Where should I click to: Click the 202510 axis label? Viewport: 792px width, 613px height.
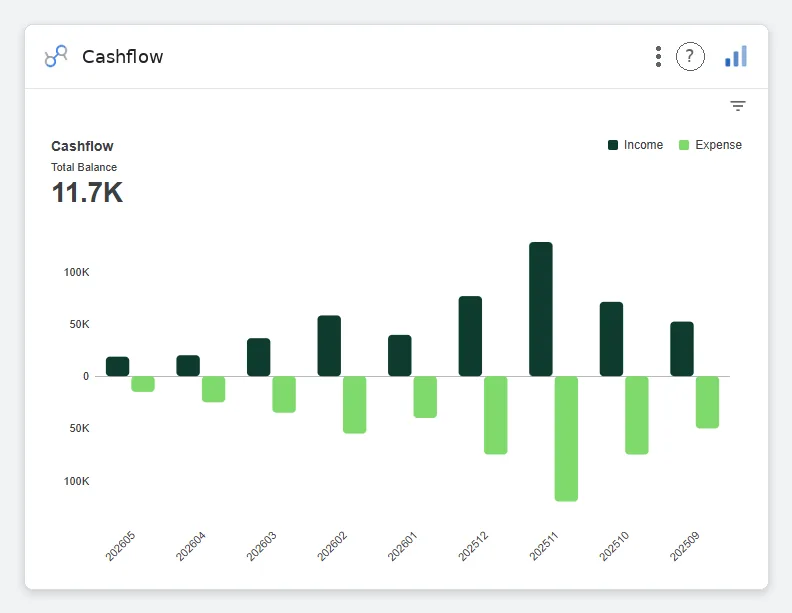[x=614, y=546]
